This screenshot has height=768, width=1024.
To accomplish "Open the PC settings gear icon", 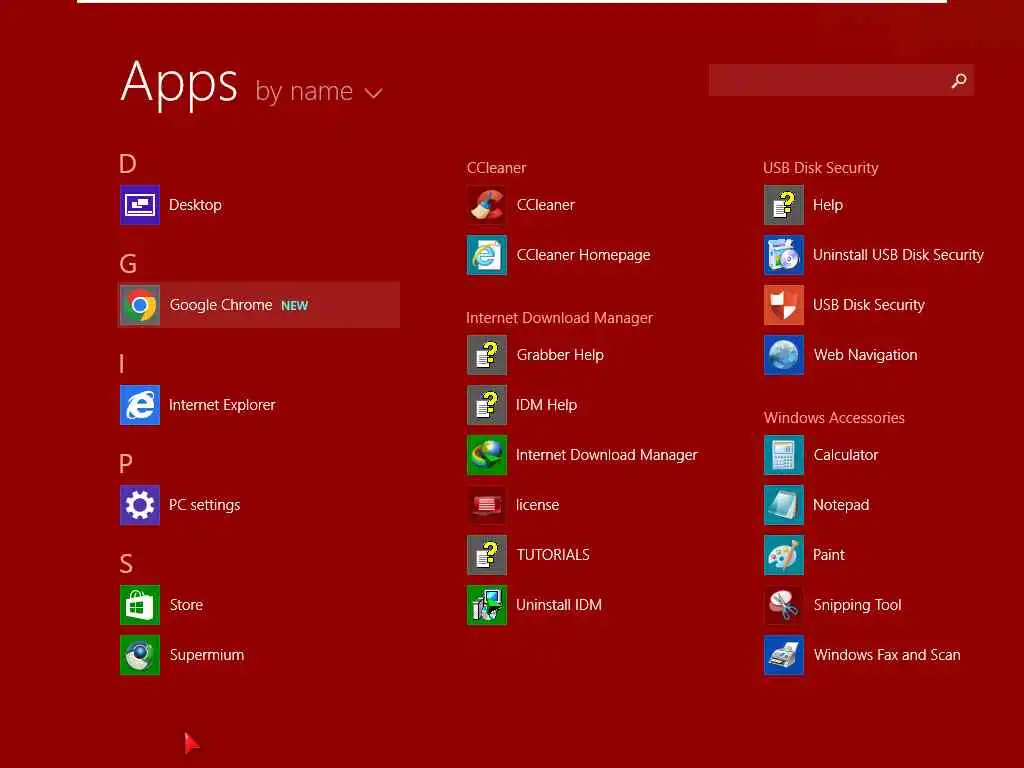I will click(140, 505).
